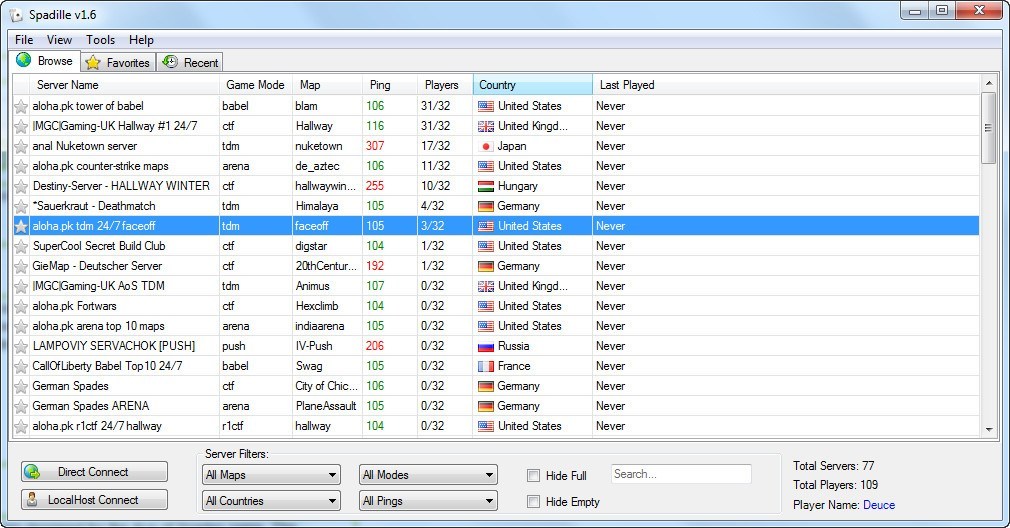1010x528 pixels.
Task: Sort by Server Name column header
Action: 125,85
